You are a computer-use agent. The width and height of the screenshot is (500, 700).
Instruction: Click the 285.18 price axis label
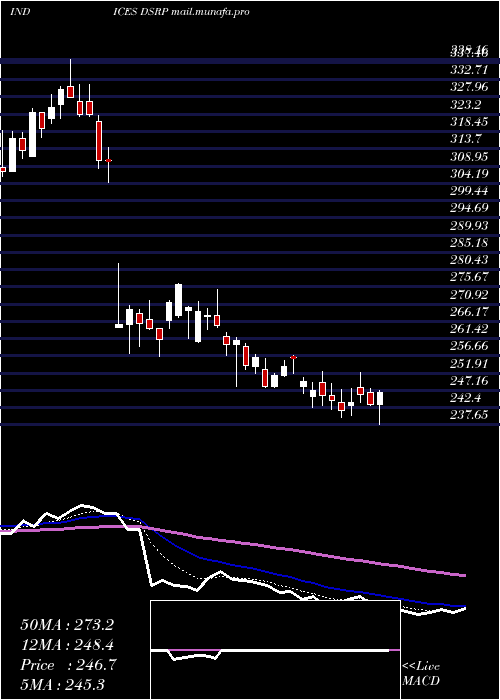click(x=470, y=243)
